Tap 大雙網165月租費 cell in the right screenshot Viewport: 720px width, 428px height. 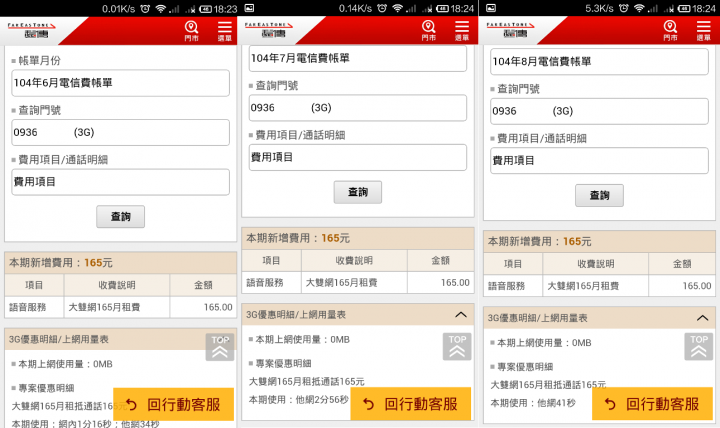pyautogui.click(x=596, y=286)
